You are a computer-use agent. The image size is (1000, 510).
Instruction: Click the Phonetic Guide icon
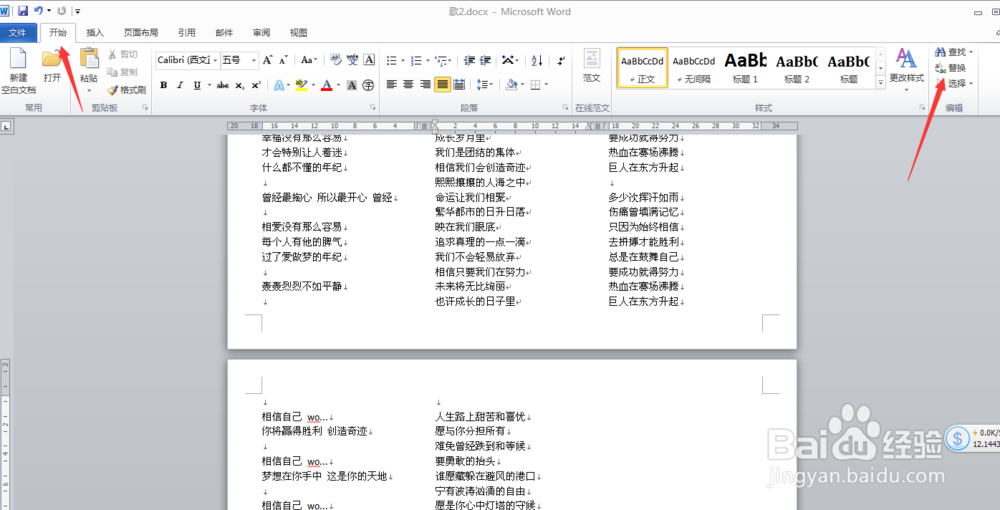click(353, 60)
